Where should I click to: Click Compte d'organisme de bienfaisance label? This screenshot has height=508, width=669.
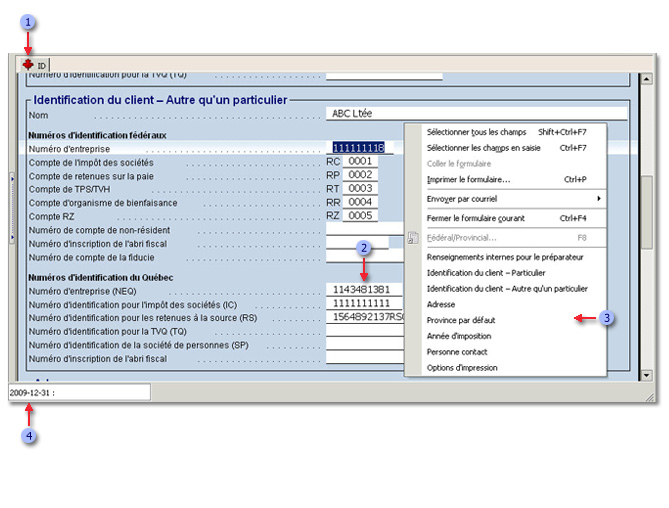[103, 203]
